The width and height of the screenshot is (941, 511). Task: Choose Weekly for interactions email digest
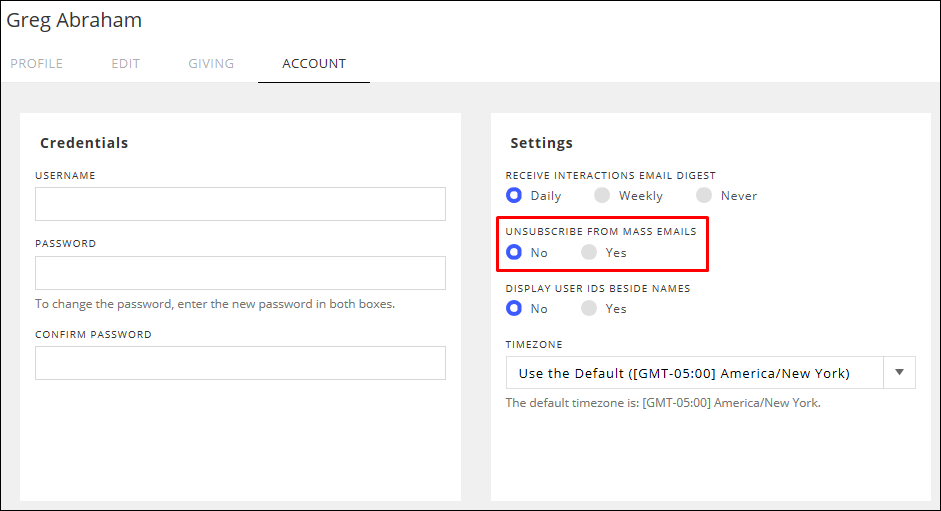603,196
